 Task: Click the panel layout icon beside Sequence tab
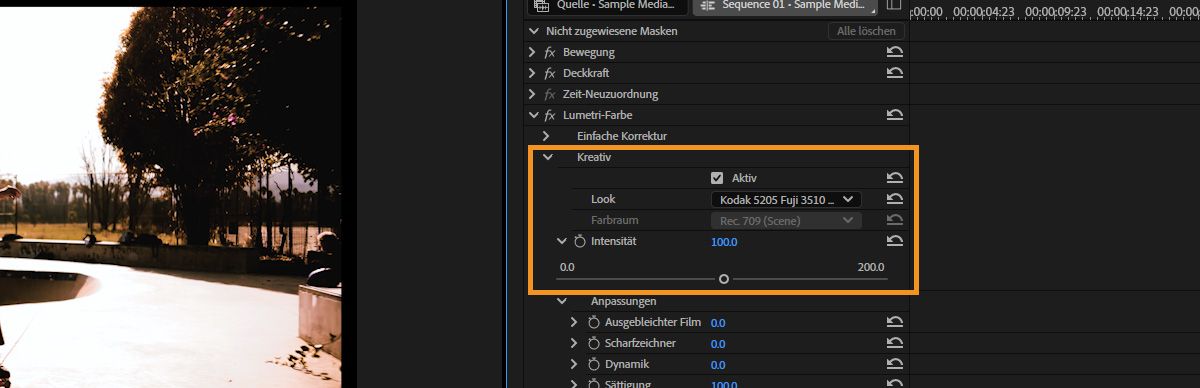pyautogui.click(x=894, y=6)
